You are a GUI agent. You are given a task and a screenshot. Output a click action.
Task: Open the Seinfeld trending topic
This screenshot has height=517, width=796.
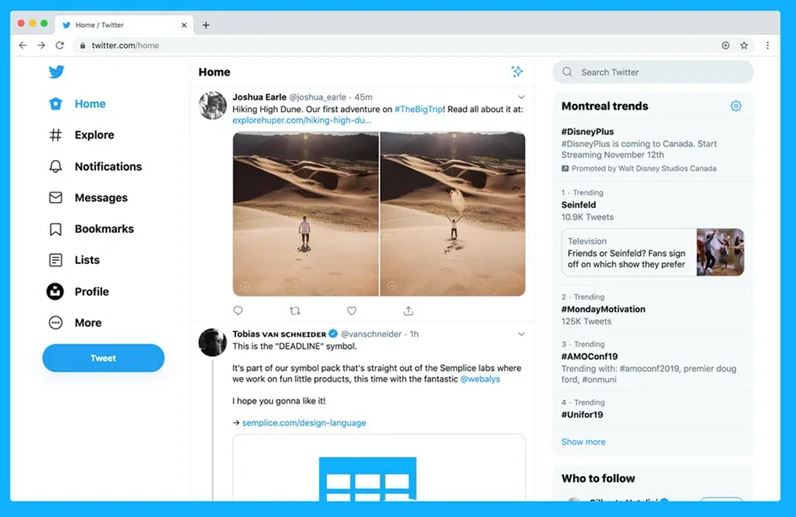point(579,205)
